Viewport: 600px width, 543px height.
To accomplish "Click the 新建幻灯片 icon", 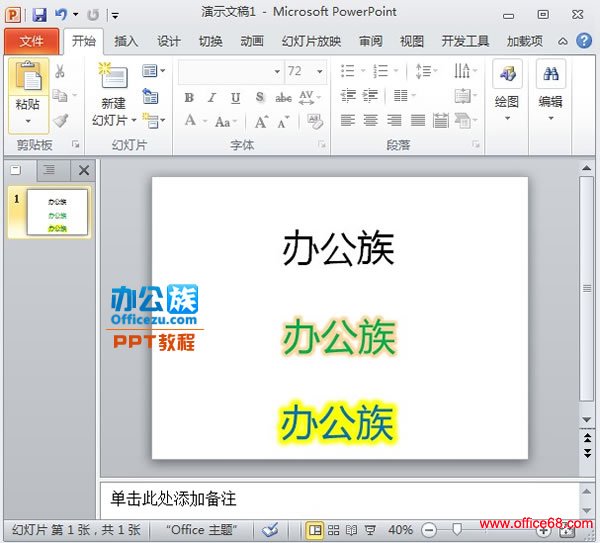I will [x=113, y=75].
